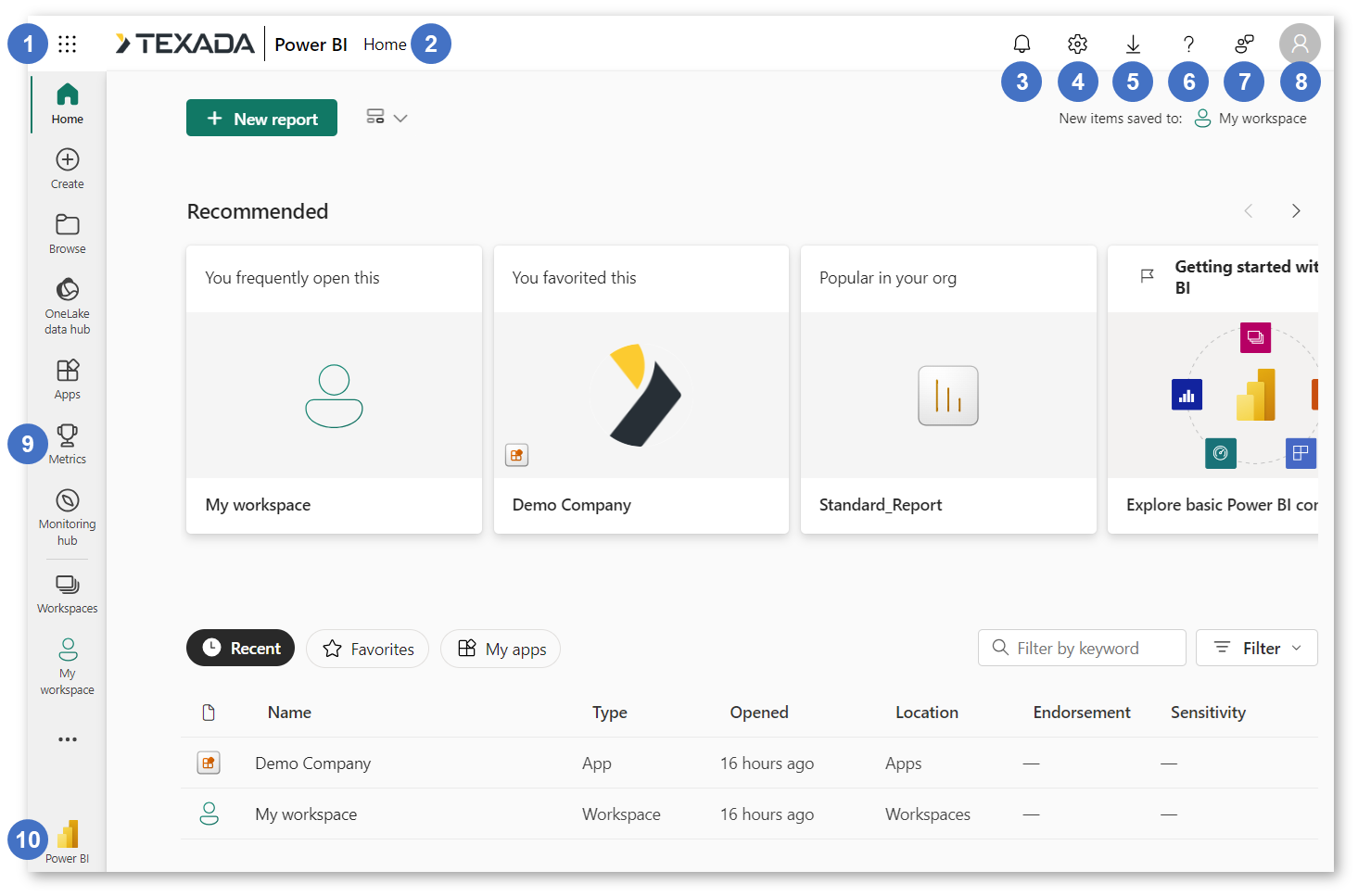1358x896 pixels.
Task: Switch to the My apps tab
Action: coord(501,649)
